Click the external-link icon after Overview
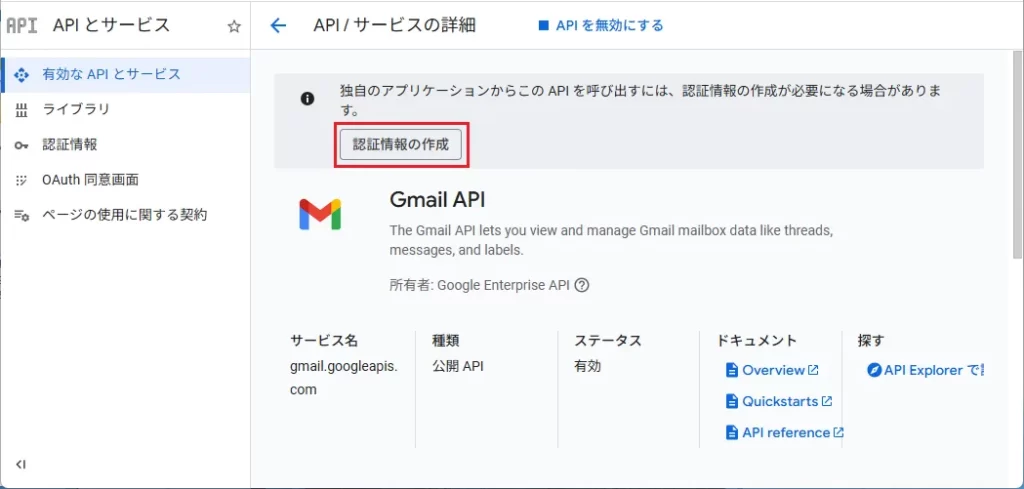This screenshot has width=1024, height=489. pyautogui.click(x=813, y=370)
